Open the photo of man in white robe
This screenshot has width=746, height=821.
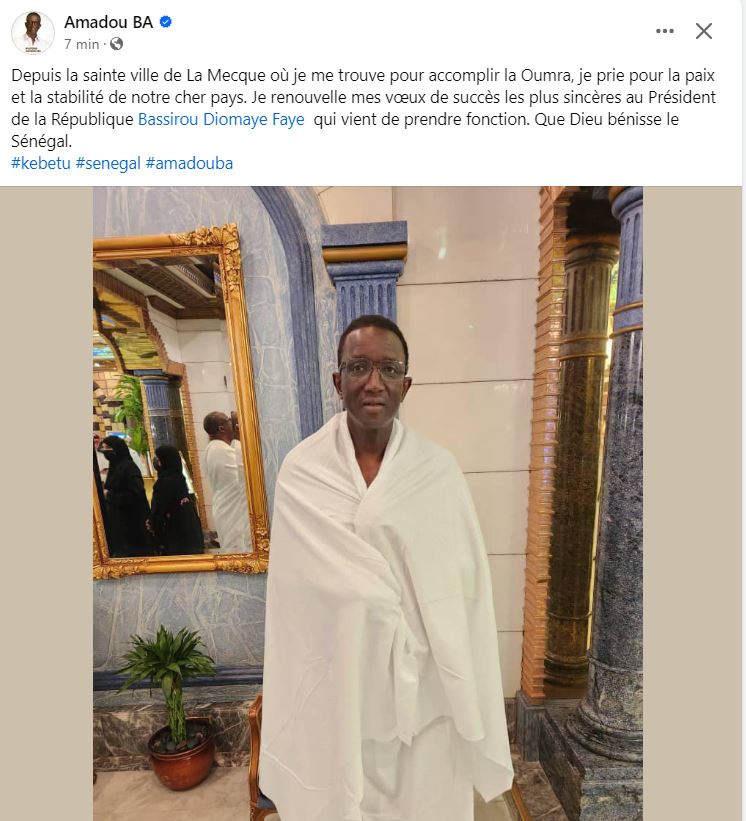(368, 504)
